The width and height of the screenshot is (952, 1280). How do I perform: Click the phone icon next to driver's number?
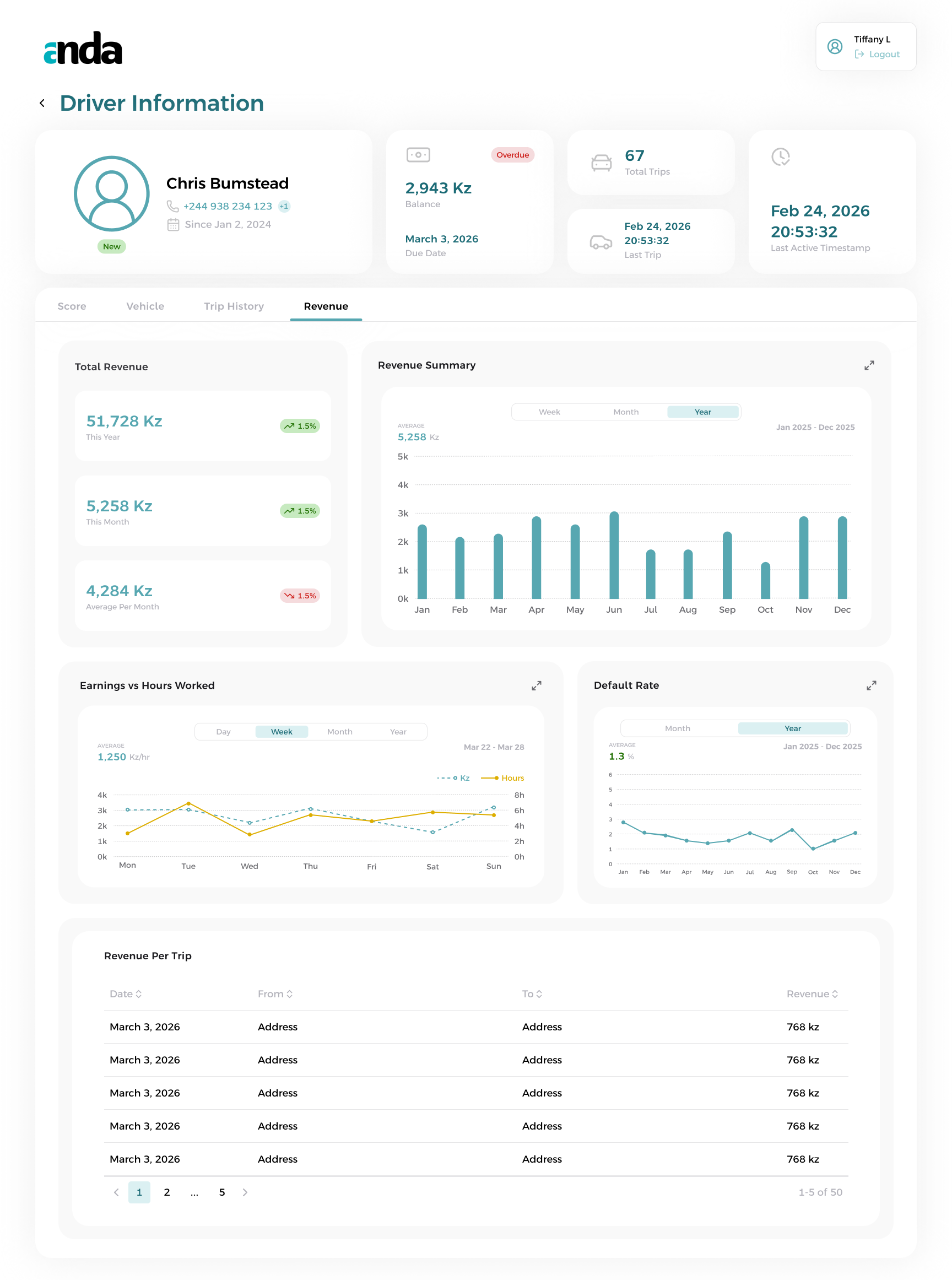(172, 206)
